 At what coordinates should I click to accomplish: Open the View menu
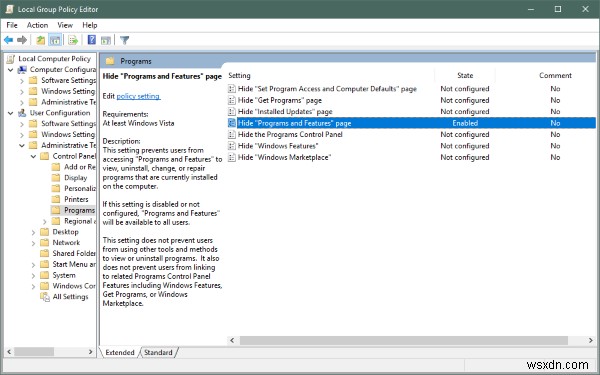[65, 25]
